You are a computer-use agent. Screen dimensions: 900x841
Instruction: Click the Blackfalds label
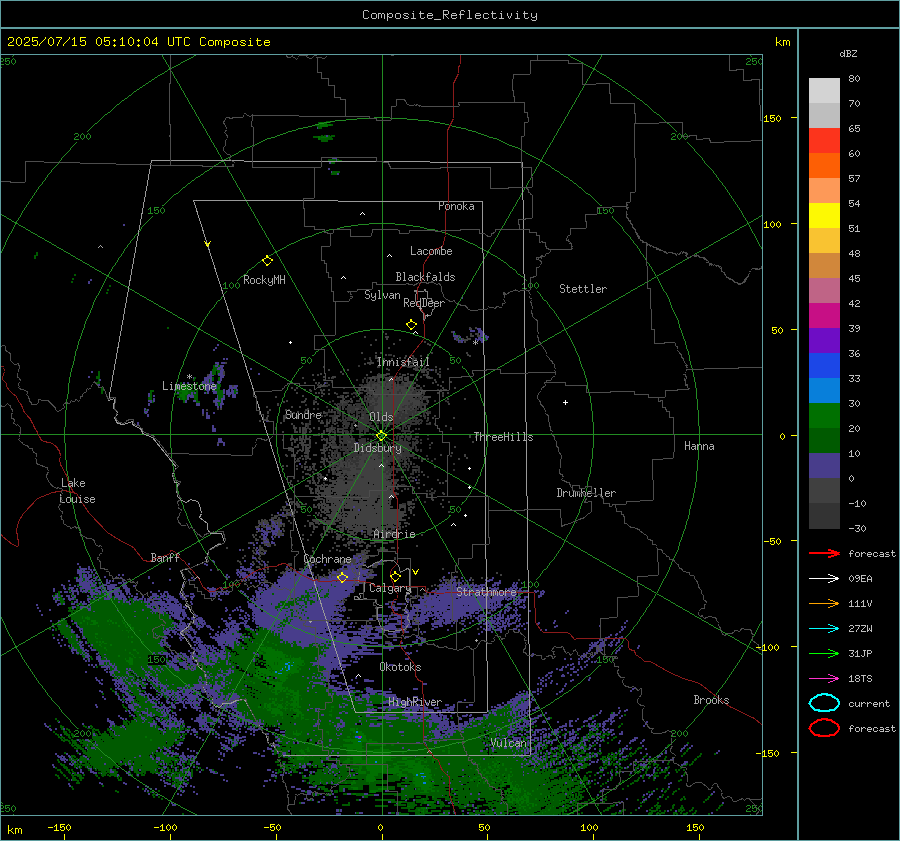425,277
